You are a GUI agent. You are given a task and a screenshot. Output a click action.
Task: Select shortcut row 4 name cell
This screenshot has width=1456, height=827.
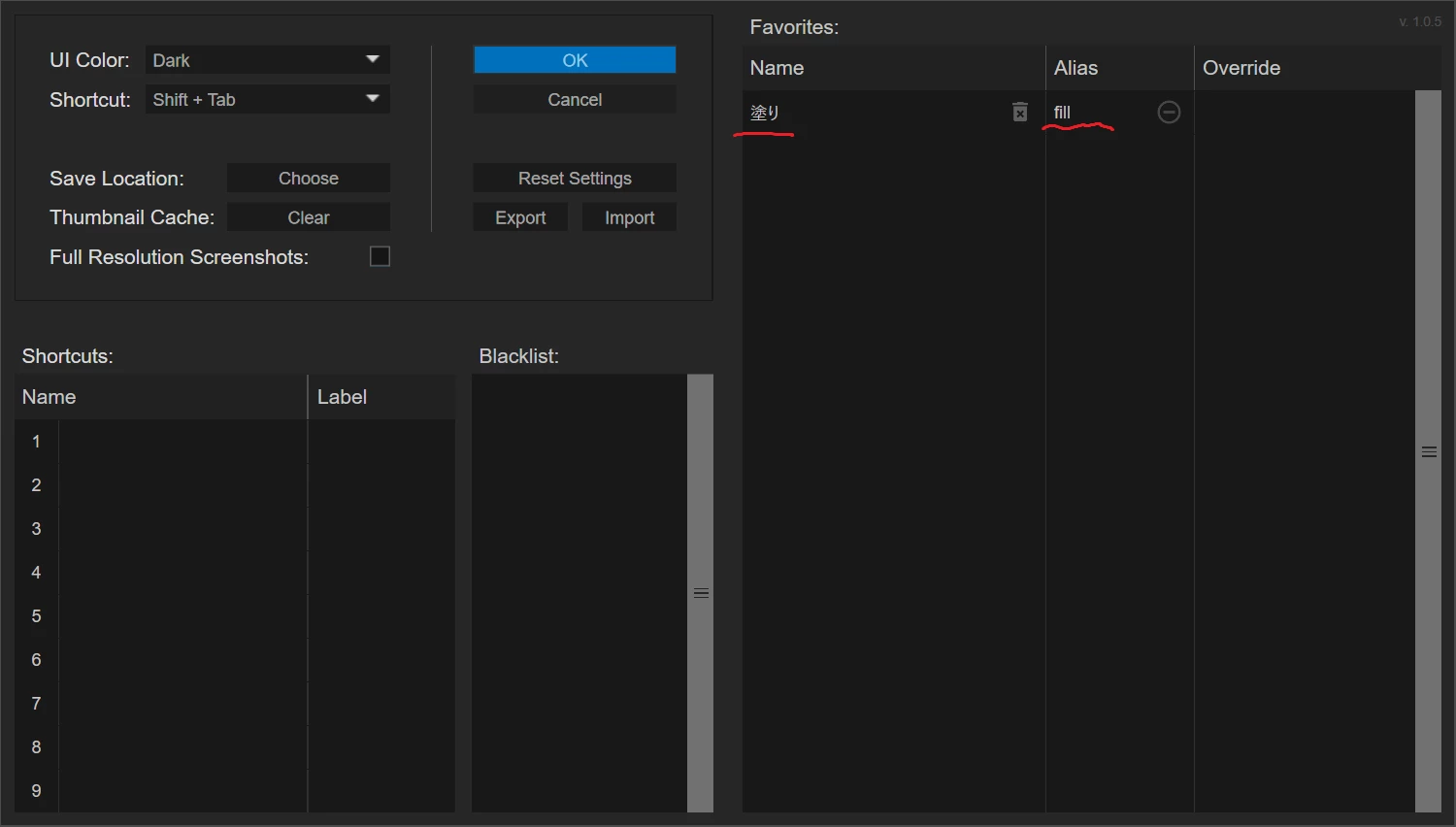tap(182, 573)
